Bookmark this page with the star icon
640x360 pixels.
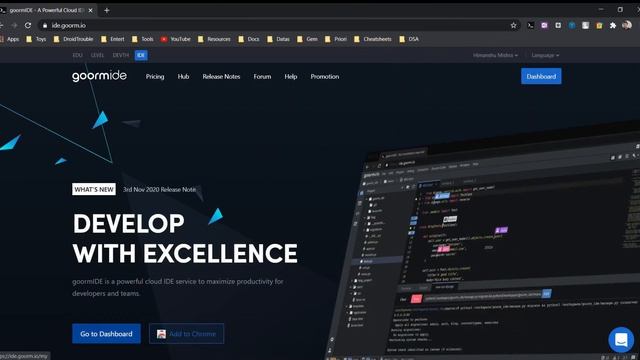[x=513, y=25]
